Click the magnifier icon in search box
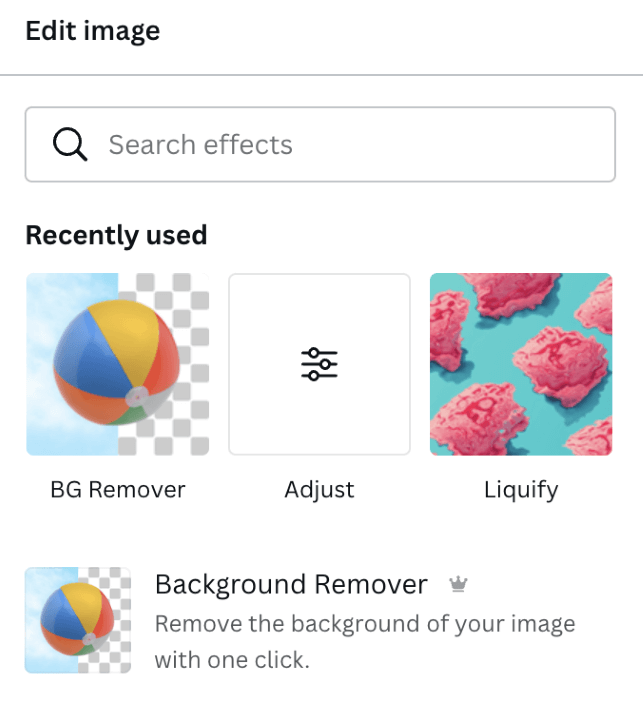Screen dimensions: 643x725 pos(70,144)
